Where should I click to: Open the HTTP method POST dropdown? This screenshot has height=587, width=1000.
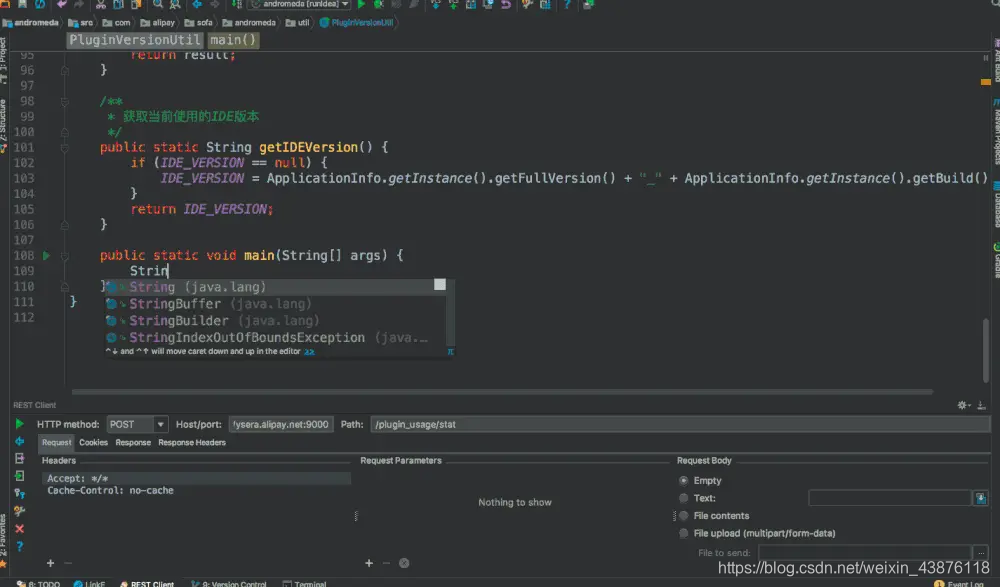(137, 424)
